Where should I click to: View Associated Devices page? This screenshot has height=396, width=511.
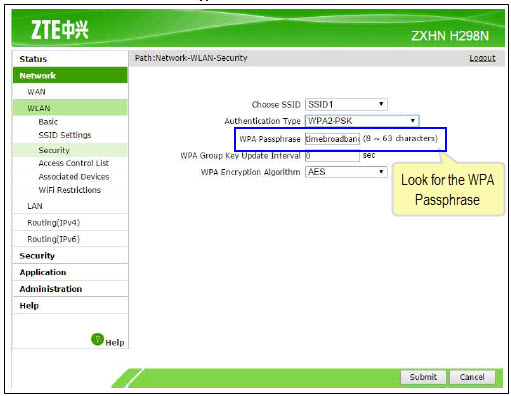[74, 177]
